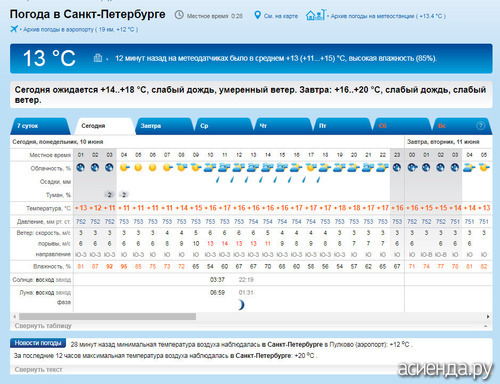Click sunrise time 03:37
The image size is (500, 384).
[217, 279]
